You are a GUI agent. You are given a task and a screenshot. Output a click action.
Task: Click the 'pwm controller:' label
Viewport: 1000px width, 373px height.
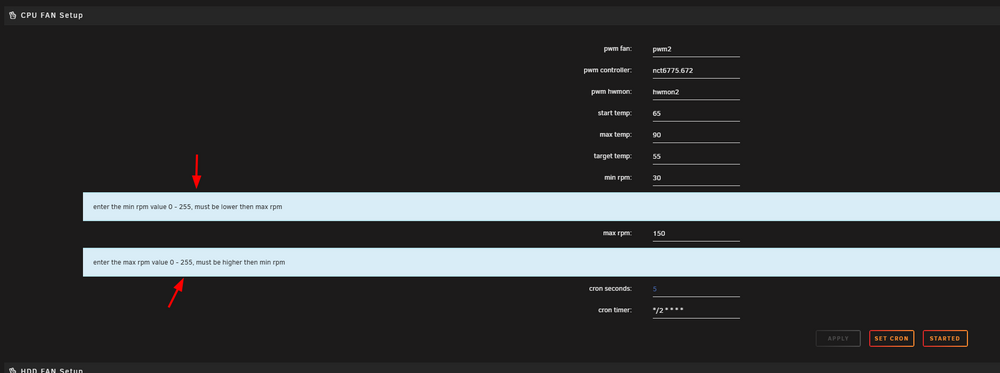607,70
